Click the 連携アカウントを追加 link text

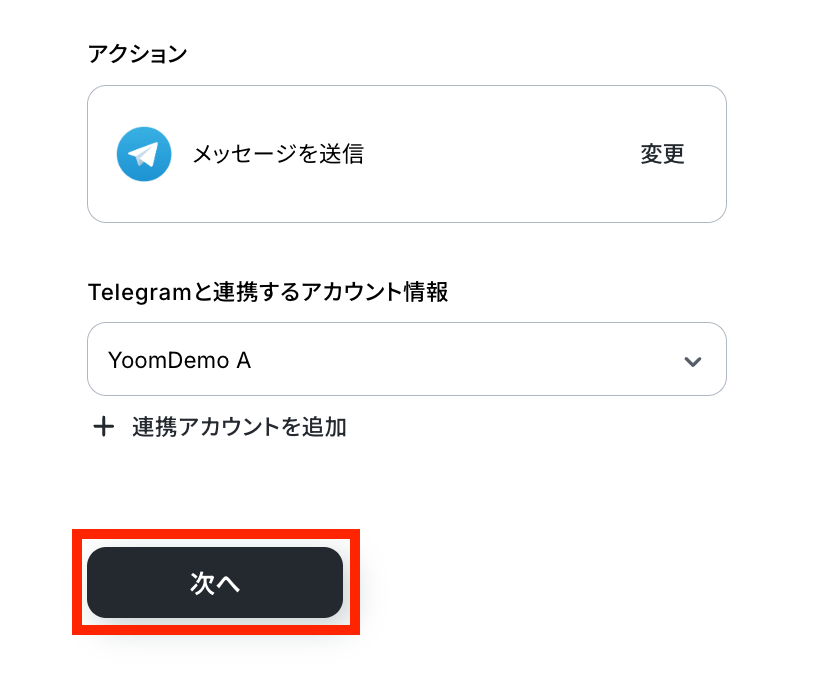pos(239,428)
